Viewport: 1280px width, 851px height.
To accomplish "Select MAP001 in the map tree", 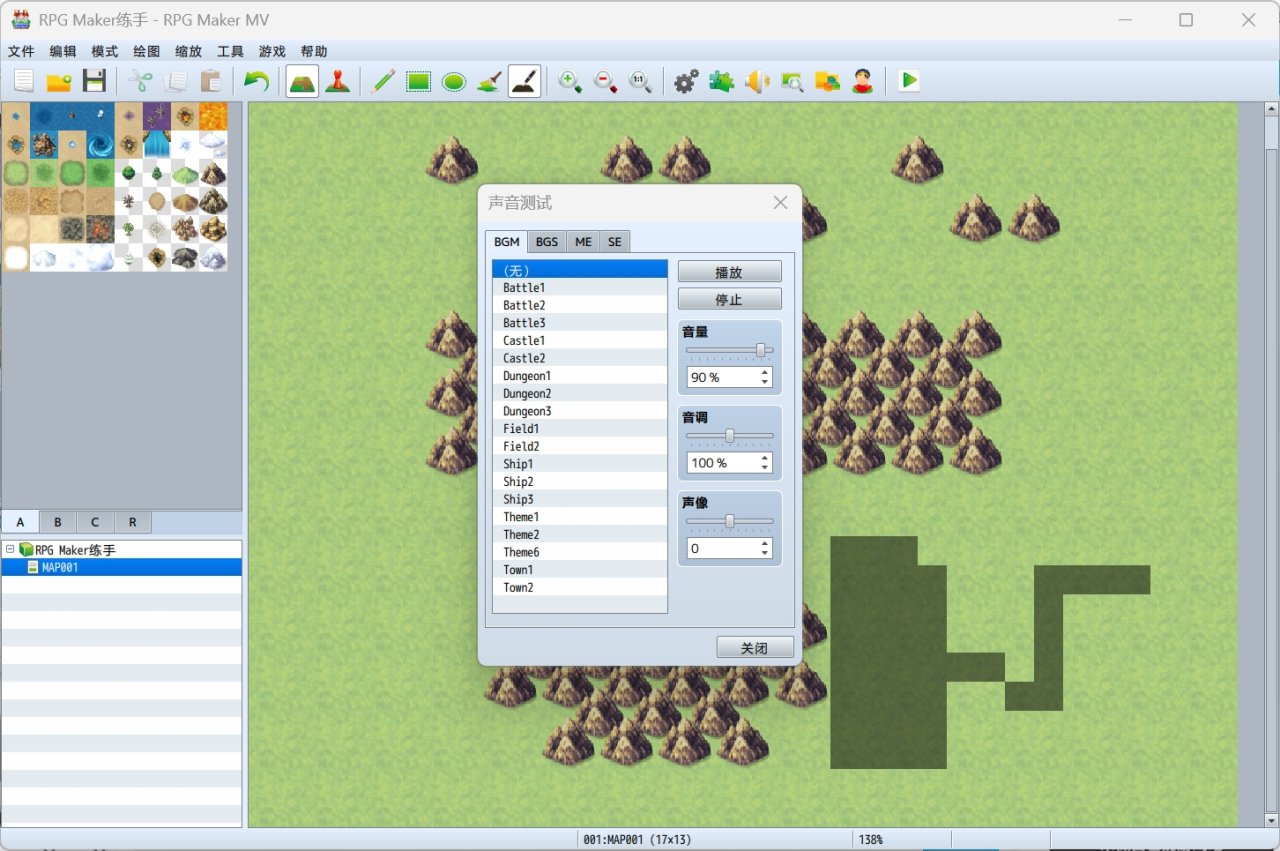I will pos(121,567).
